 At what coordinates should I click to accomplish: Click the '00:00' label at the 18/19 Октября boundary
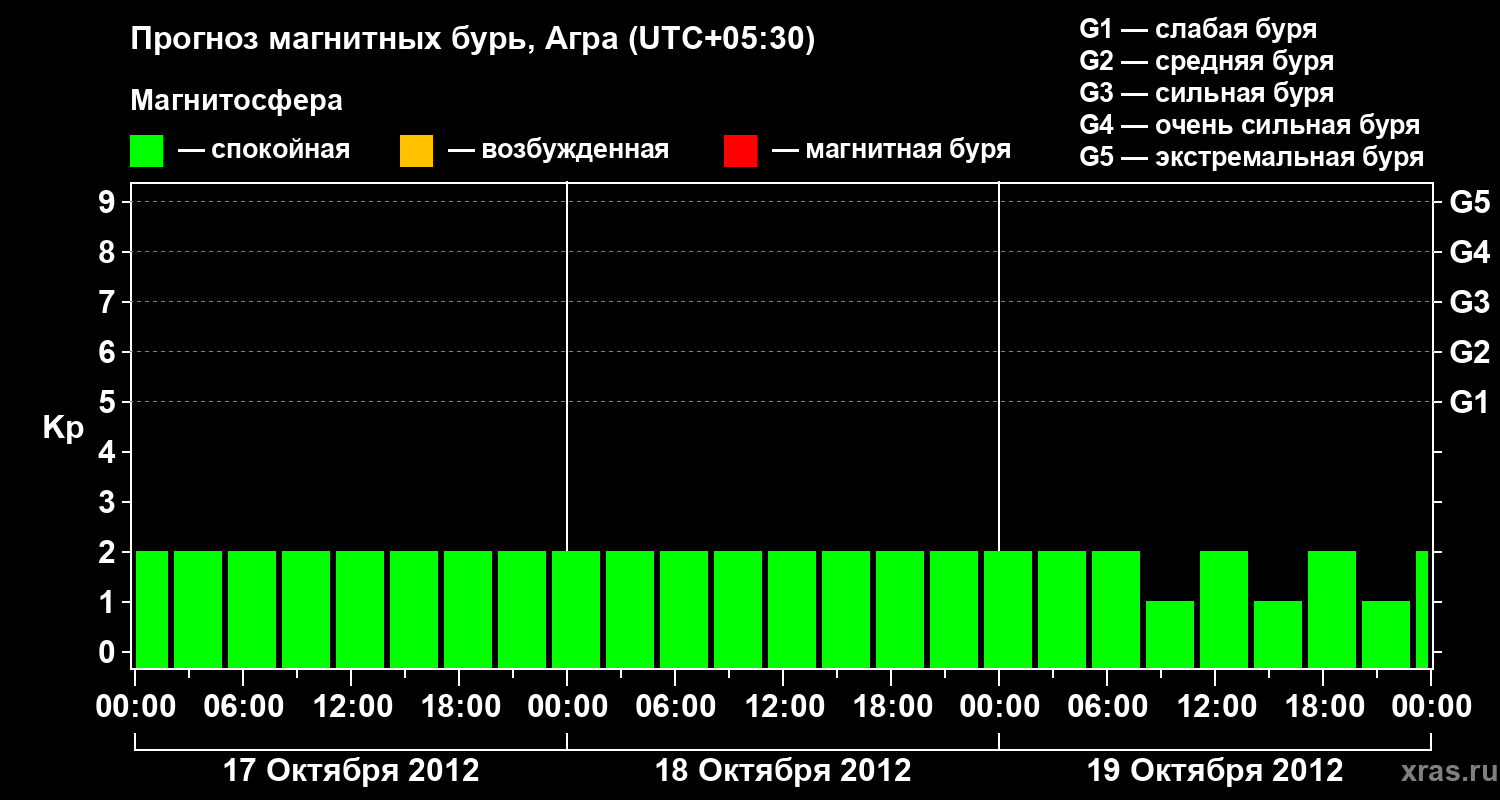999,707
